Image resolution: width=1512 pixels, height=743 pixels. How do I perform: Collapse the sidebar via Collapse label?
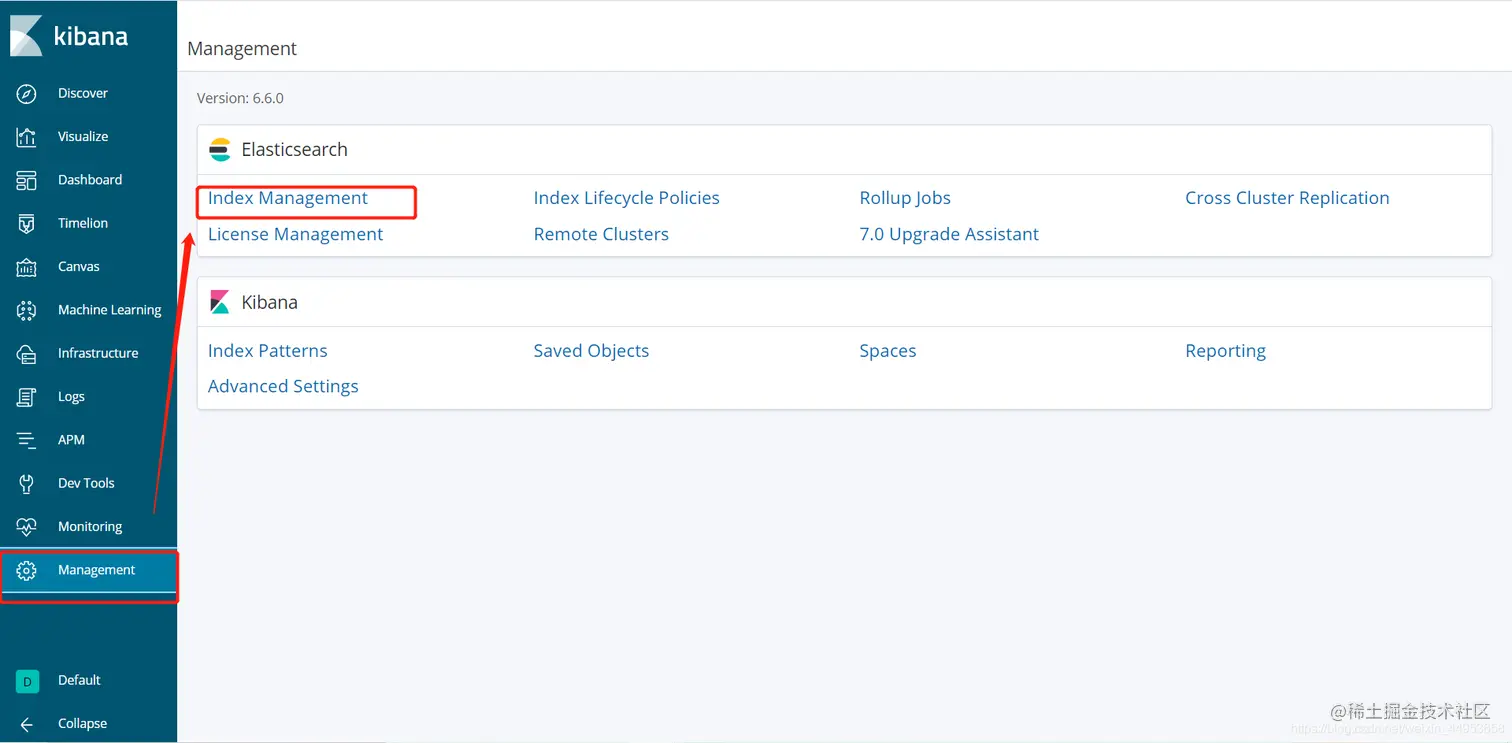(x=82, y=724)
